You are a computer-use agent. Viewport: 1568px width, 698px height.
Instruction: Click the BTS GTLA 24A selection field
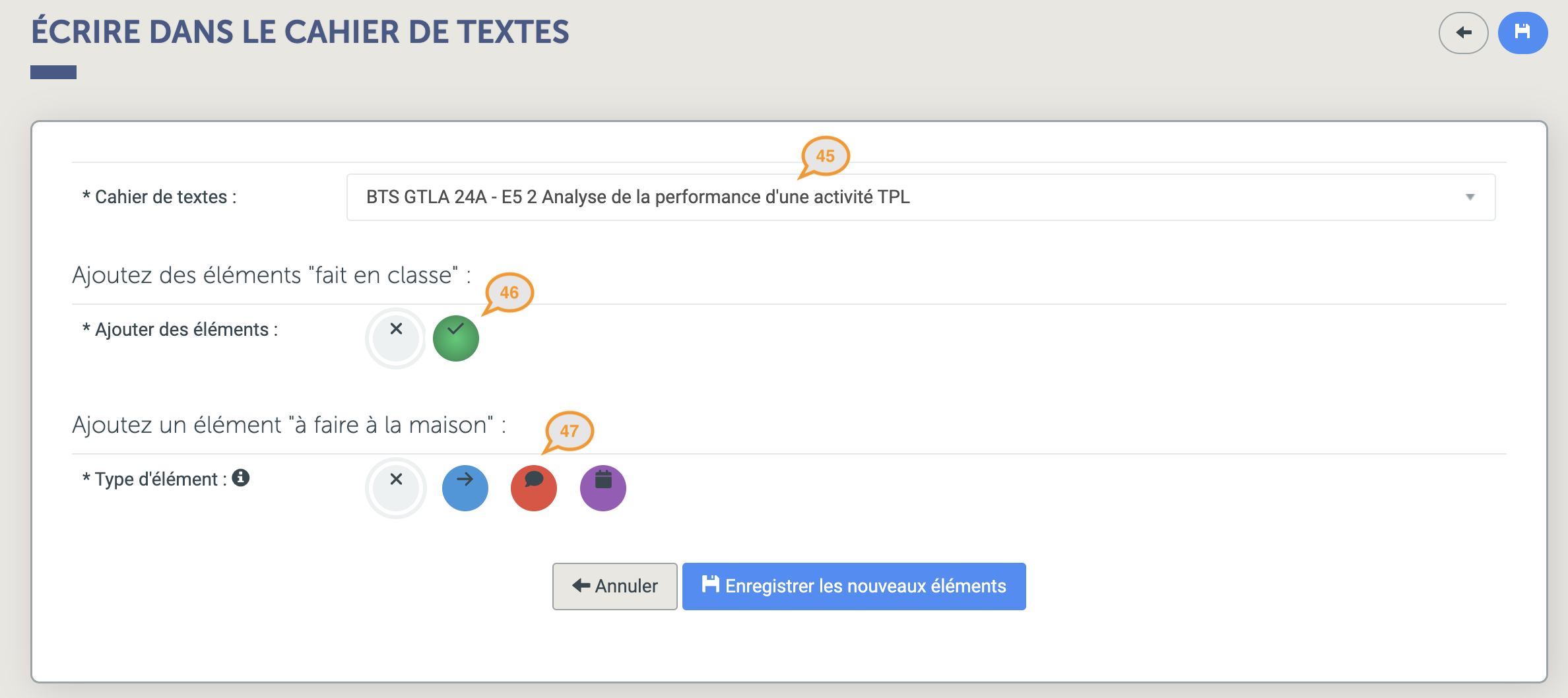(921, 197)
